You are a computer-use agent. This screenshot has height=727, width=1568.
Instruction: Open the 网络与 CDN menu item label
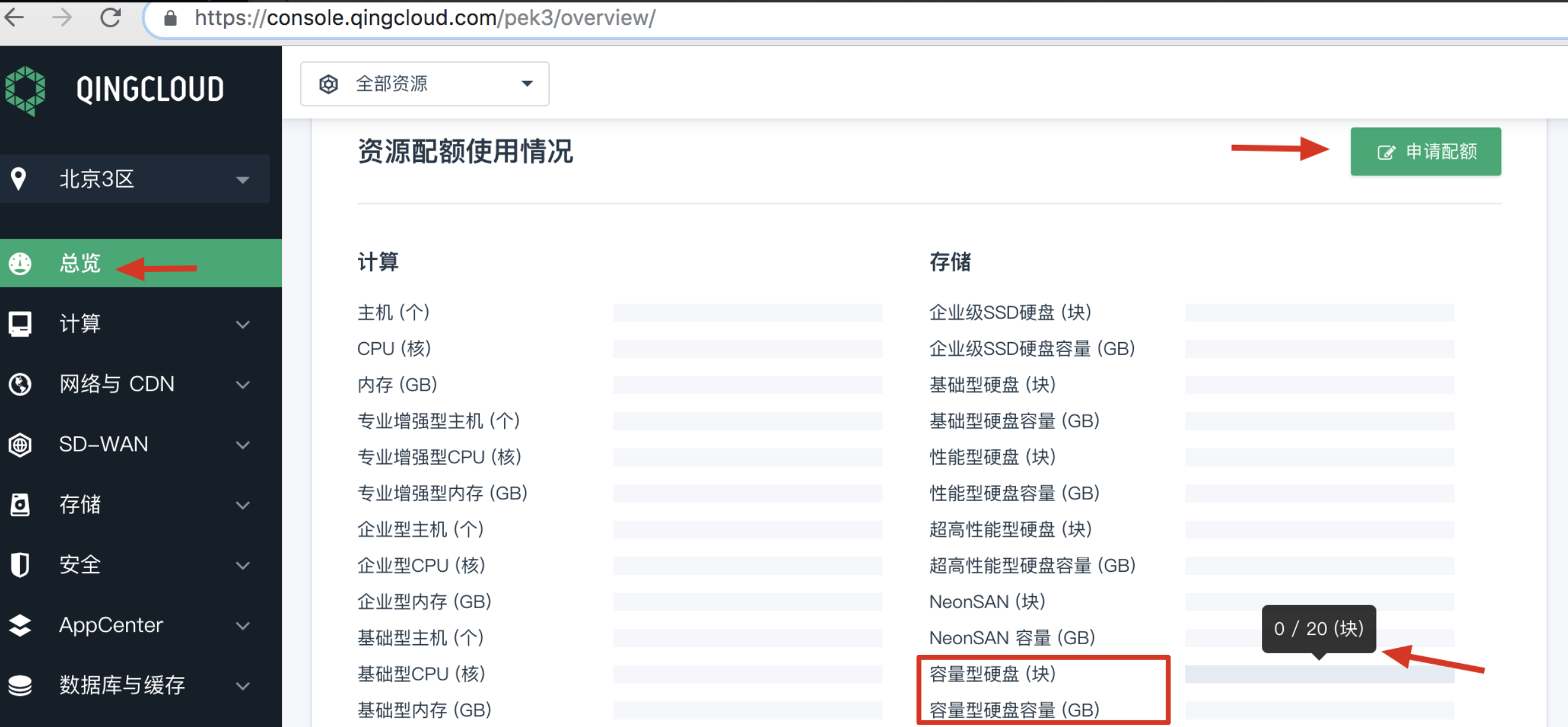coord(117,384)
